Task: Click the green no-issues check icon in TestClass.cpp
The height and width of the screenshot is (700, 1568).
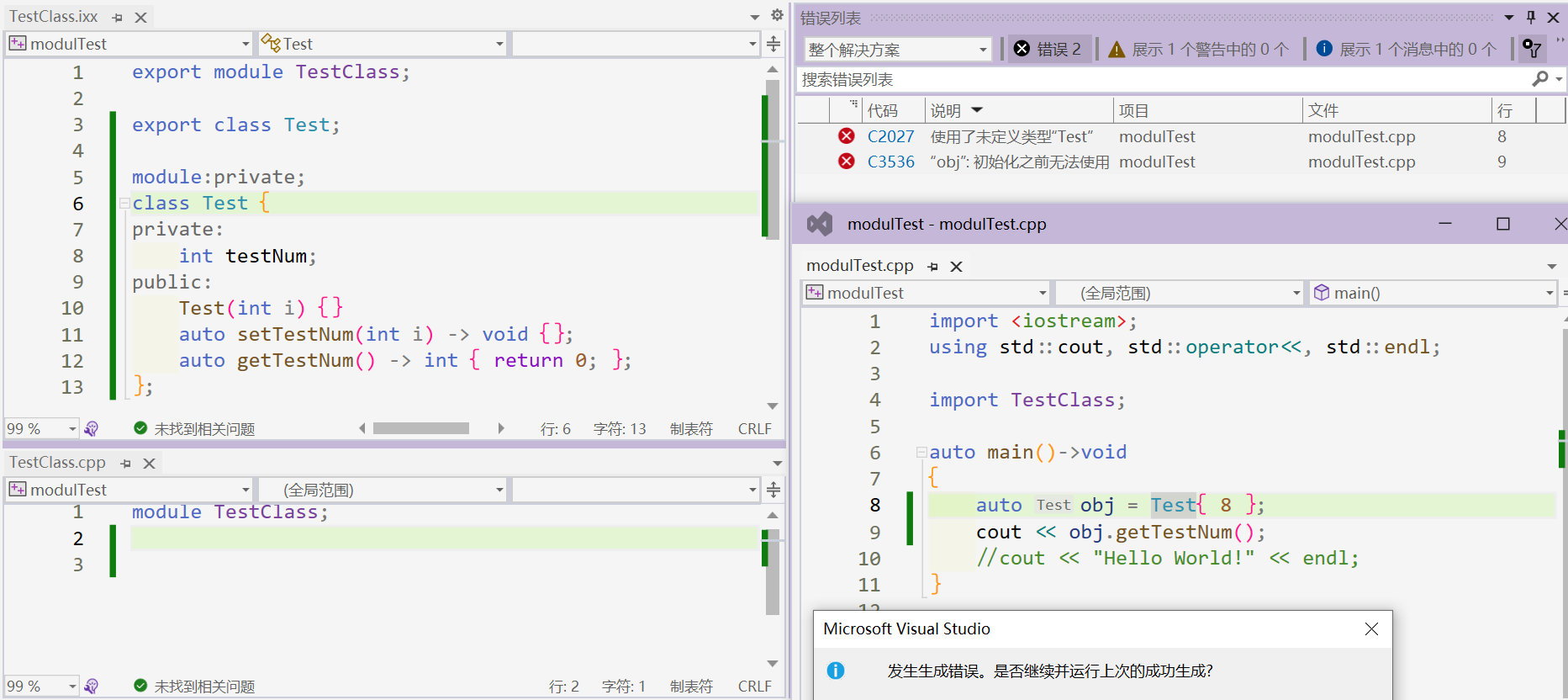Action: [x=140, y=687]
